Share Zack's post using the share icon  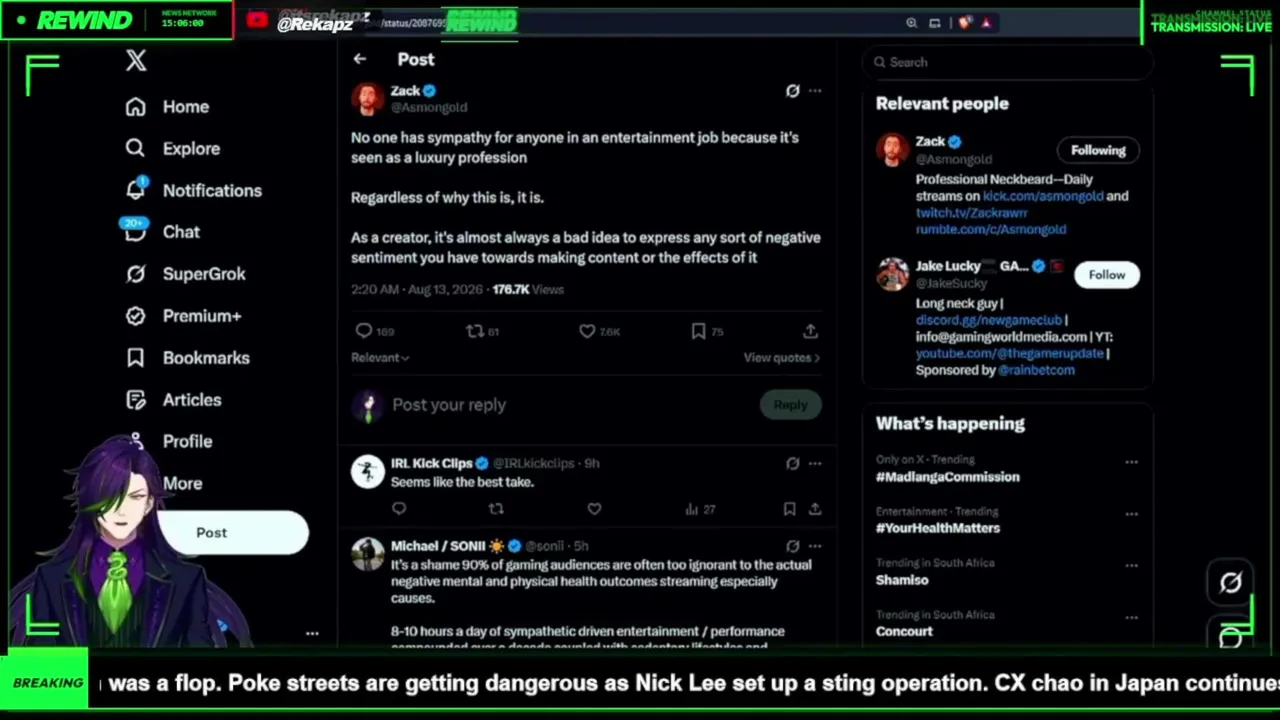tap(810, 331)
